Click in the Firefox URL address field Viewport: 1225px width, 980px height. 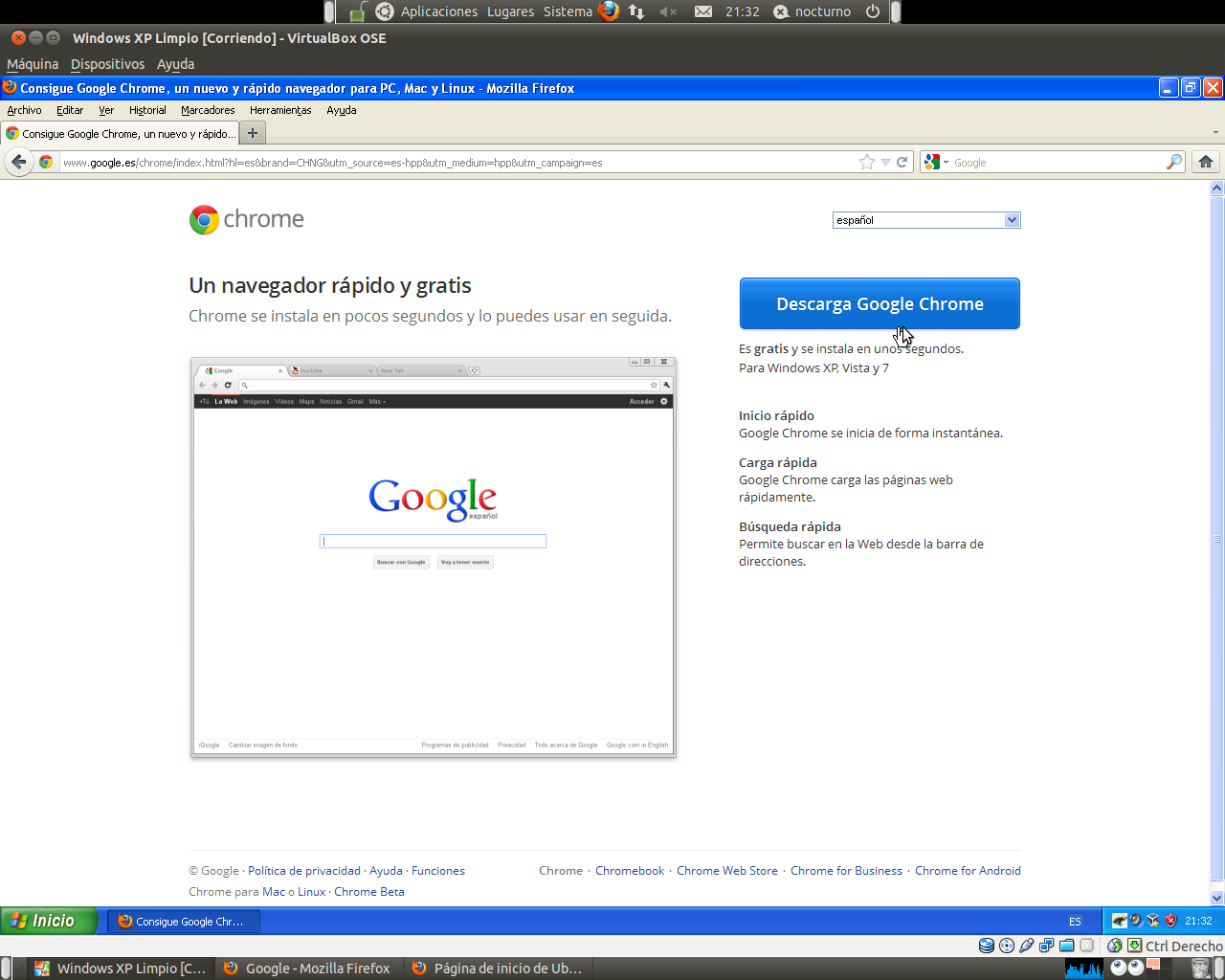(x=457, y=163)
